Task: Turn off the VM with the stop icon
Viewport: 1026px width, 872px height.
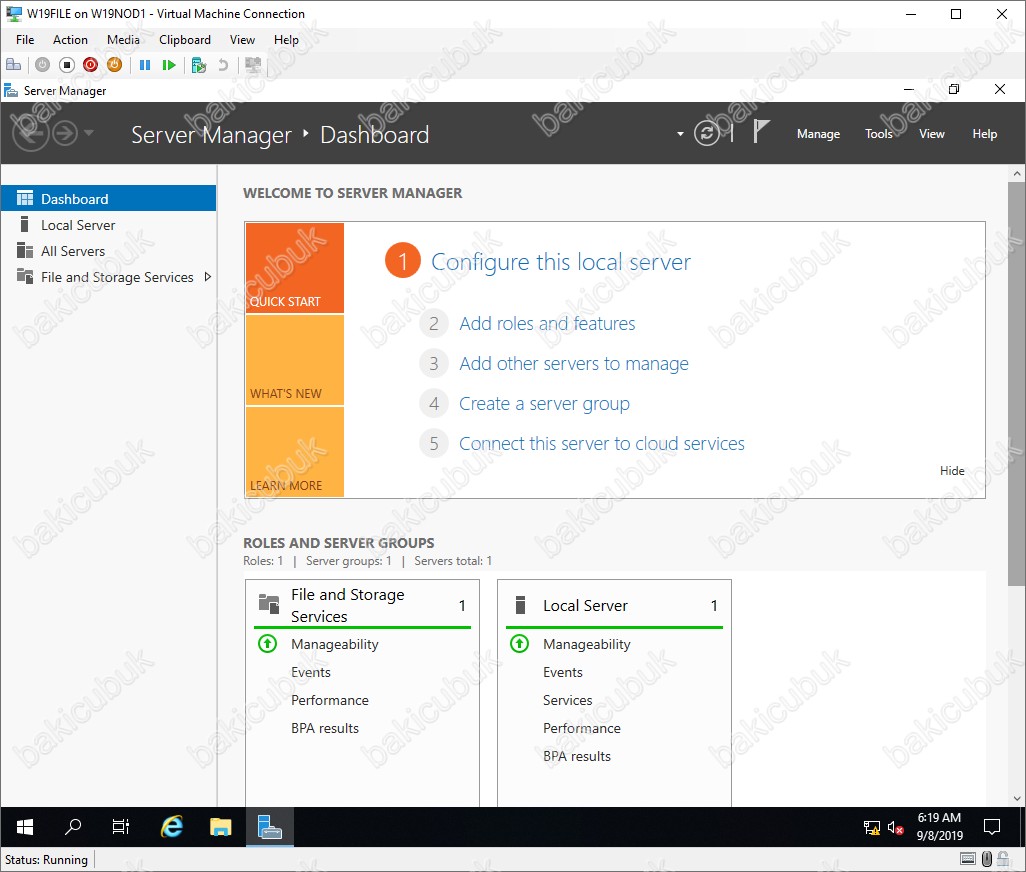Action: (x=67, y=65)
